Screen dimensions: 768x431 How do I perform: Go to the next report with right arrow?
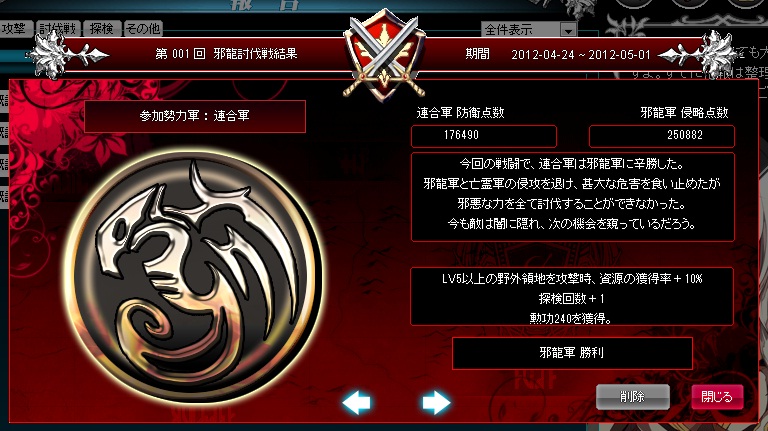[436, 403]
